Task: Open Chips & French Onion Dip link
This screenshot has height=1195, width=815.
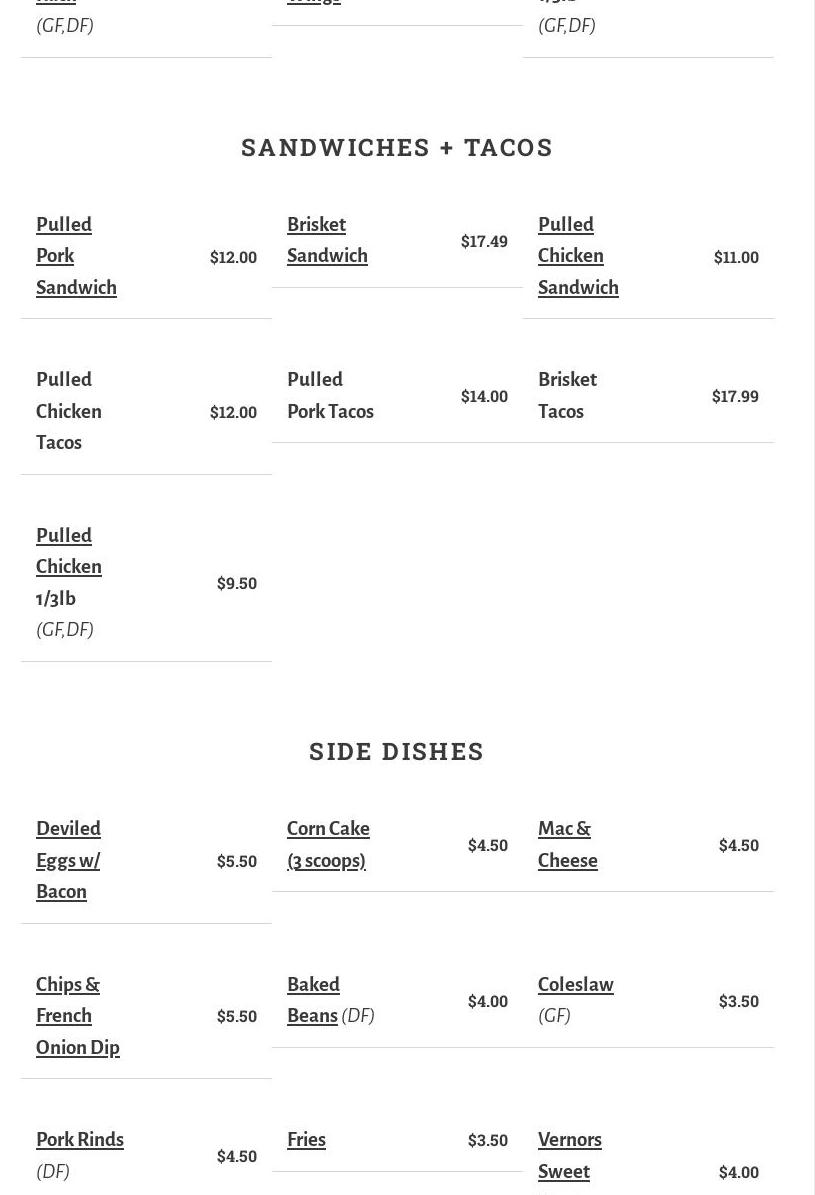Action: [x=78, y=1016]
